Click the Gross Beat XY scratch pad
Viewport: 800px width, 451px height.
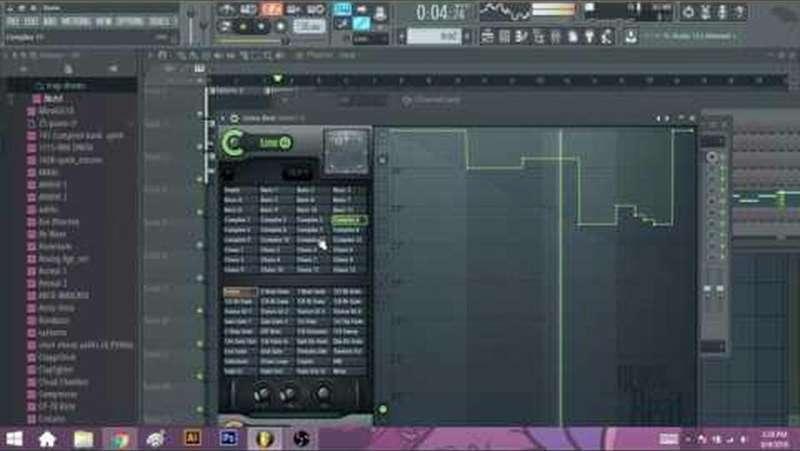click(346, 152)
